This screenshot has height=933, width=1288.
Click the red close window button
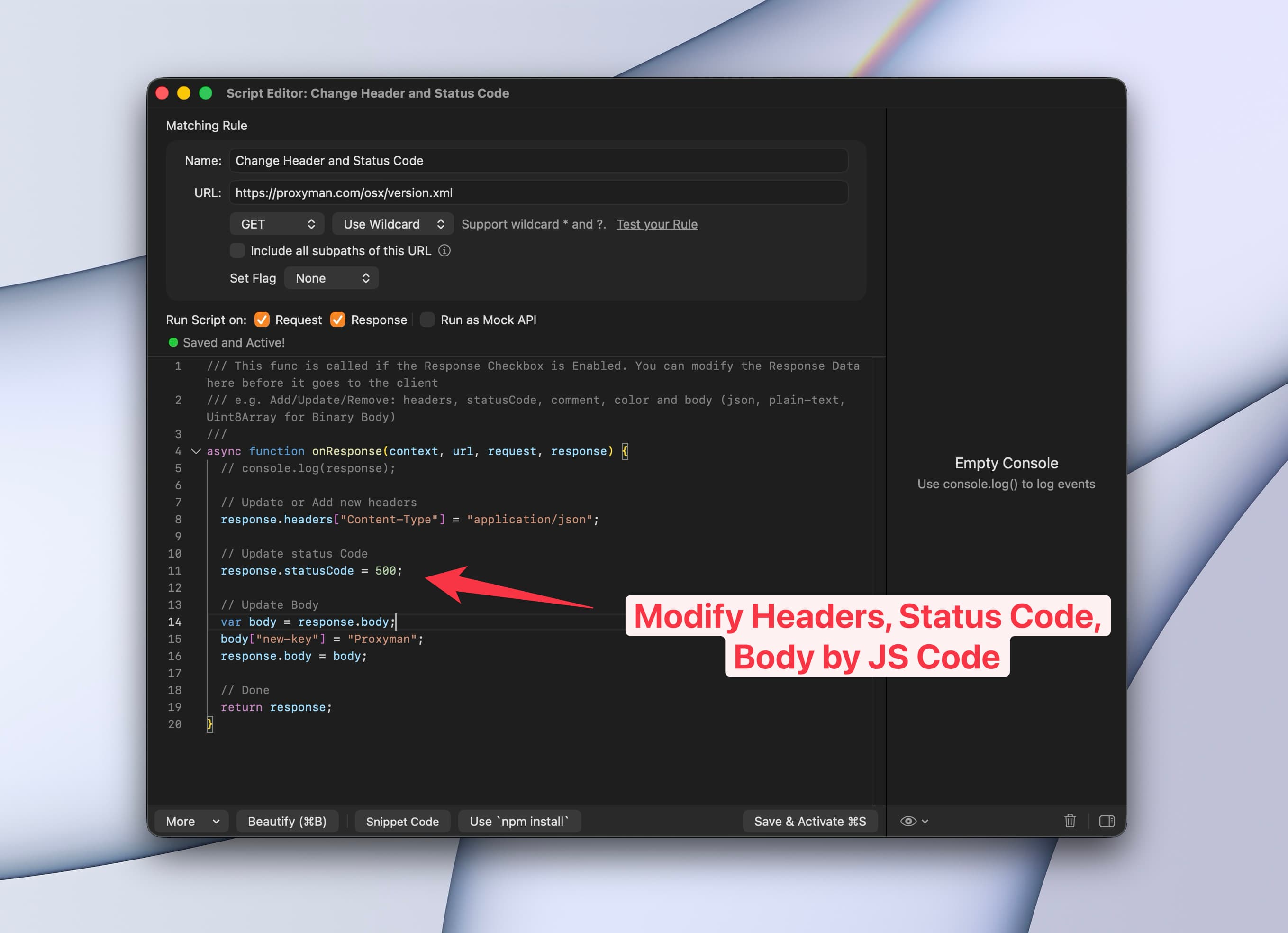point(163,93)
